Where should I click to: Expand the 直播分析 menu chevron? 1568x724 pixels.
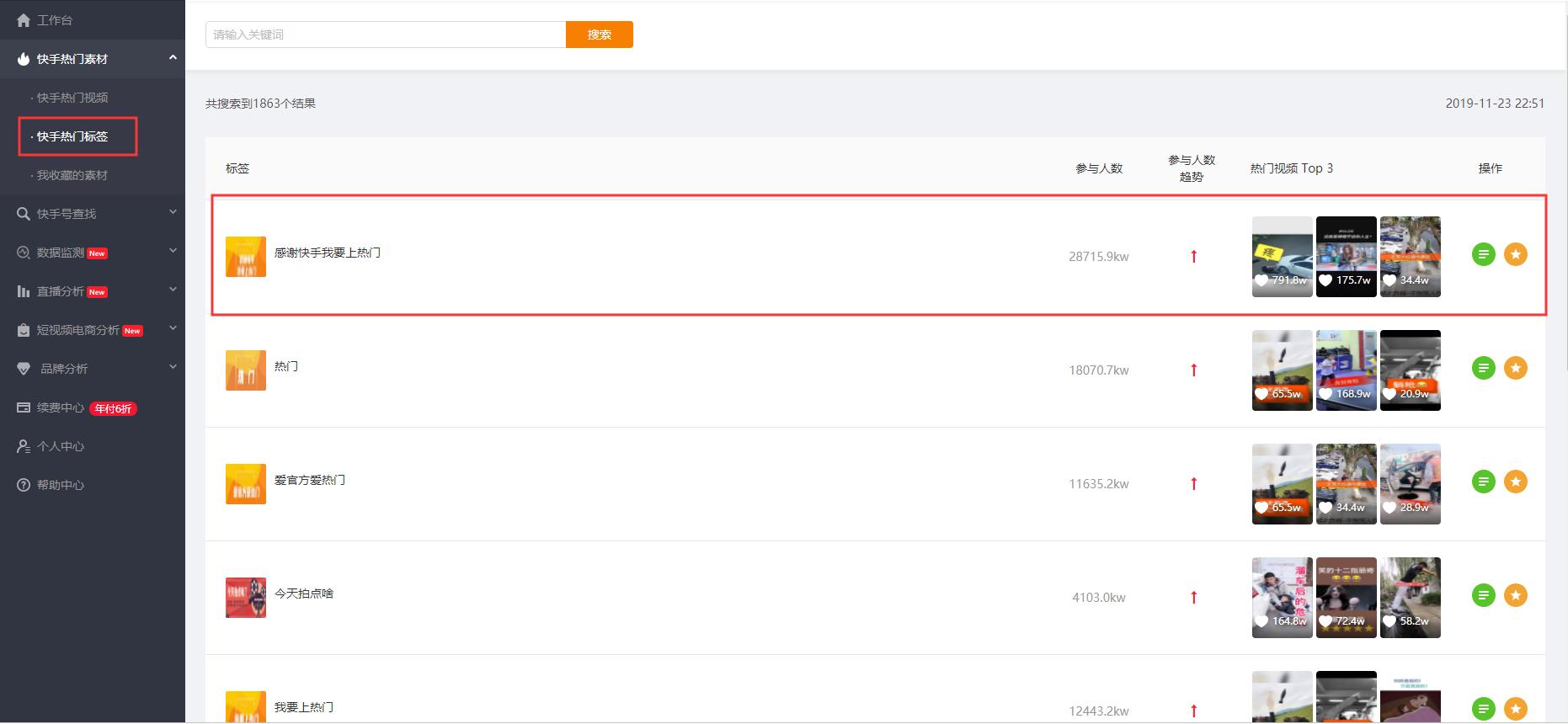coord(173,290)
